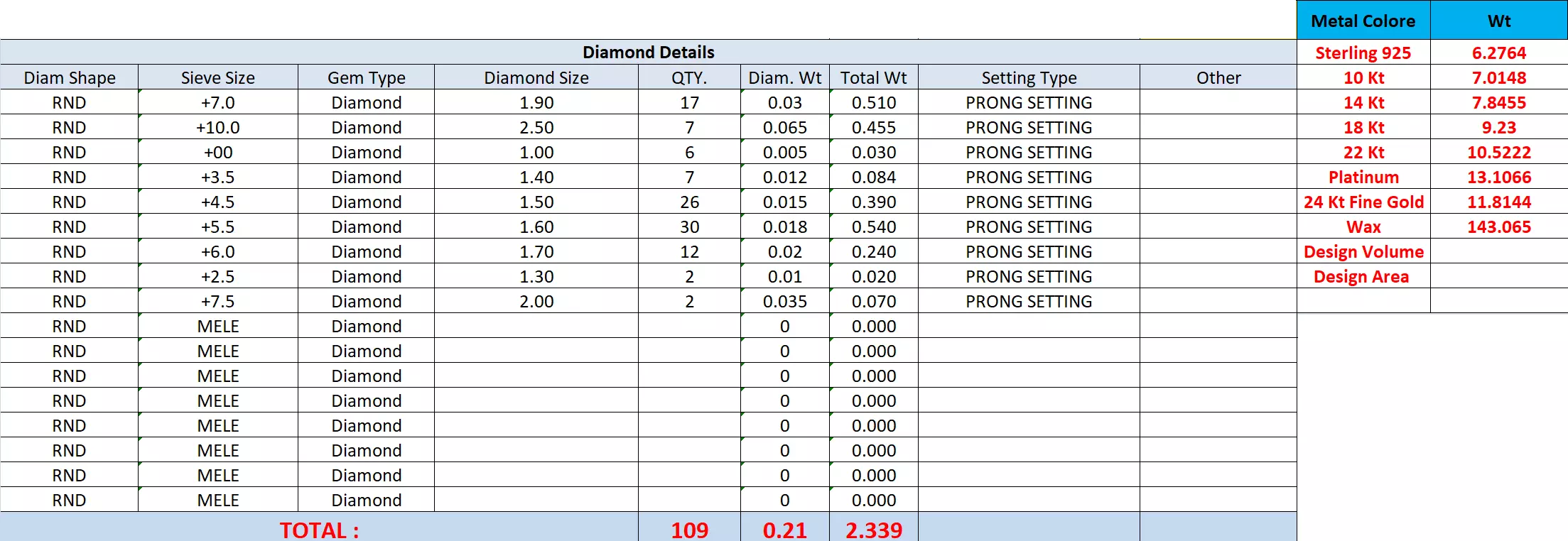Click the 'Setting Type' header cell
The height and width of the screenshot is (541, 1568).
tap(1029, 77)
